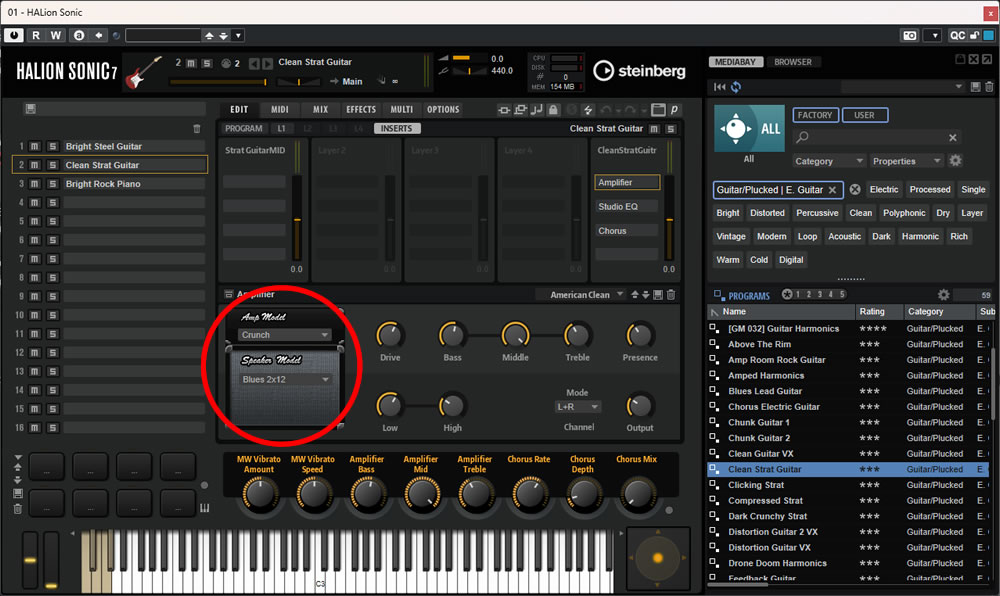Select the Studio EQ insert slot

click(627, 207)
